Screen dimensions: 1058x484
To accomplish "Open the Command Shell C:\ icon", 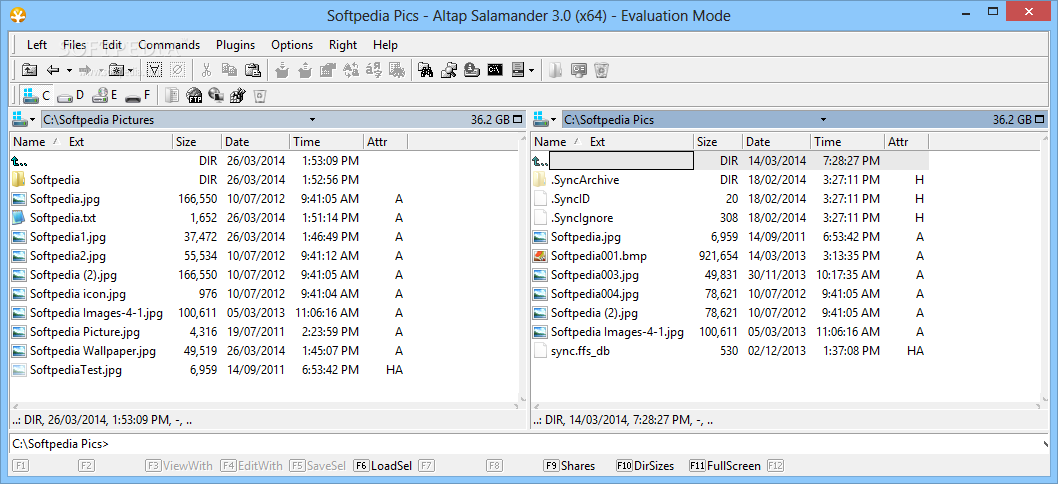I will click(495, 70).
